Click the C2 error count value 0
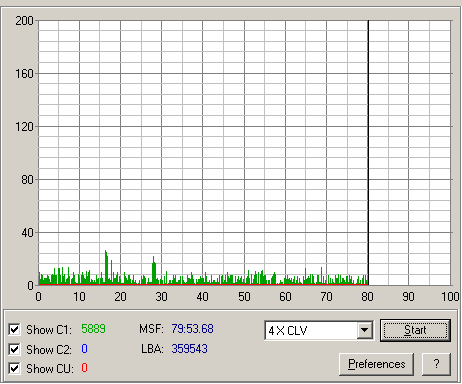 pos(84,349)
